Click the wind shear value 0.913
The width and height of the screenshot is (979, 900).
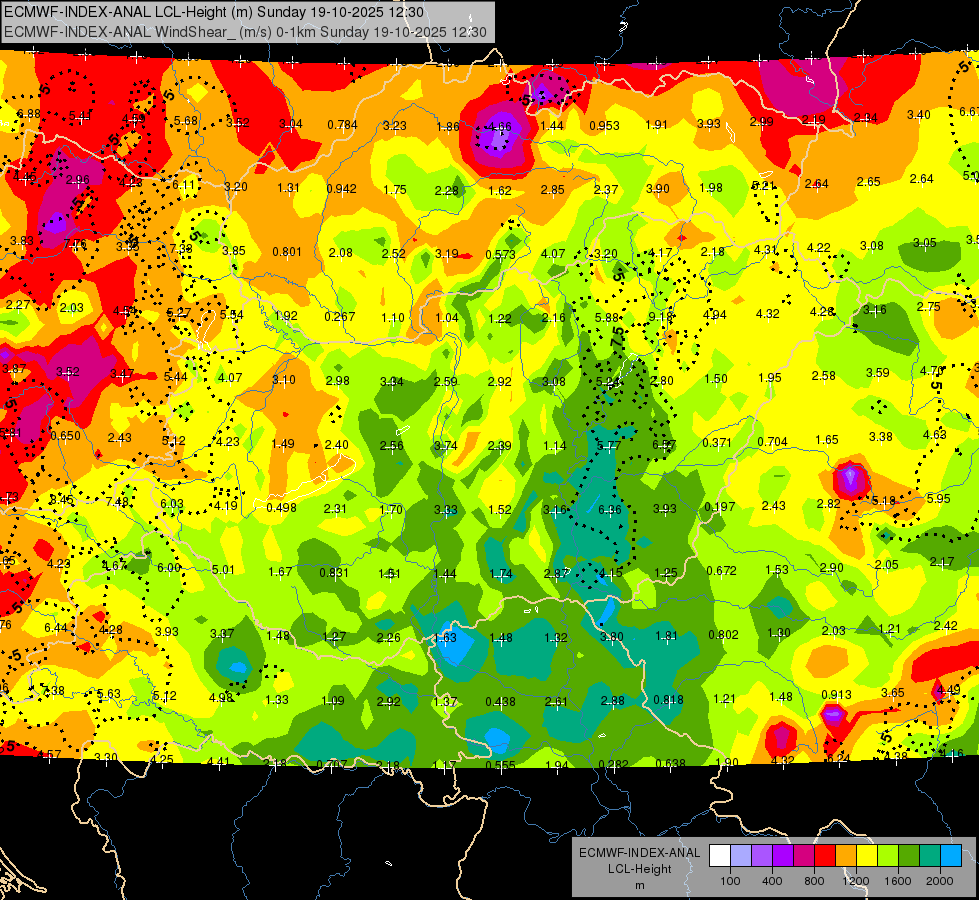pos(837,695)
